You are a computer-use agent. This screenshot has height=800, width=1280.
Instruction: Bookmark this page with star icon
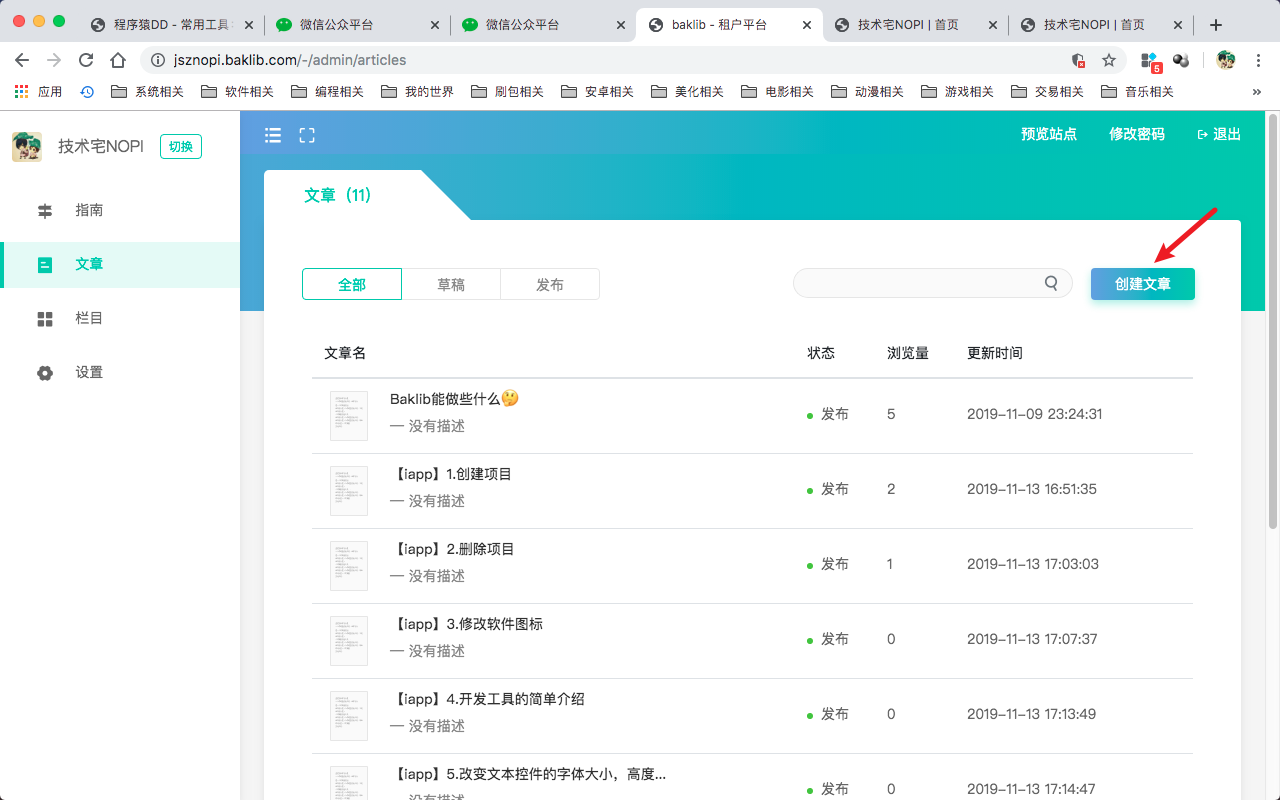pyautogui.click(x=1109, y=60)
